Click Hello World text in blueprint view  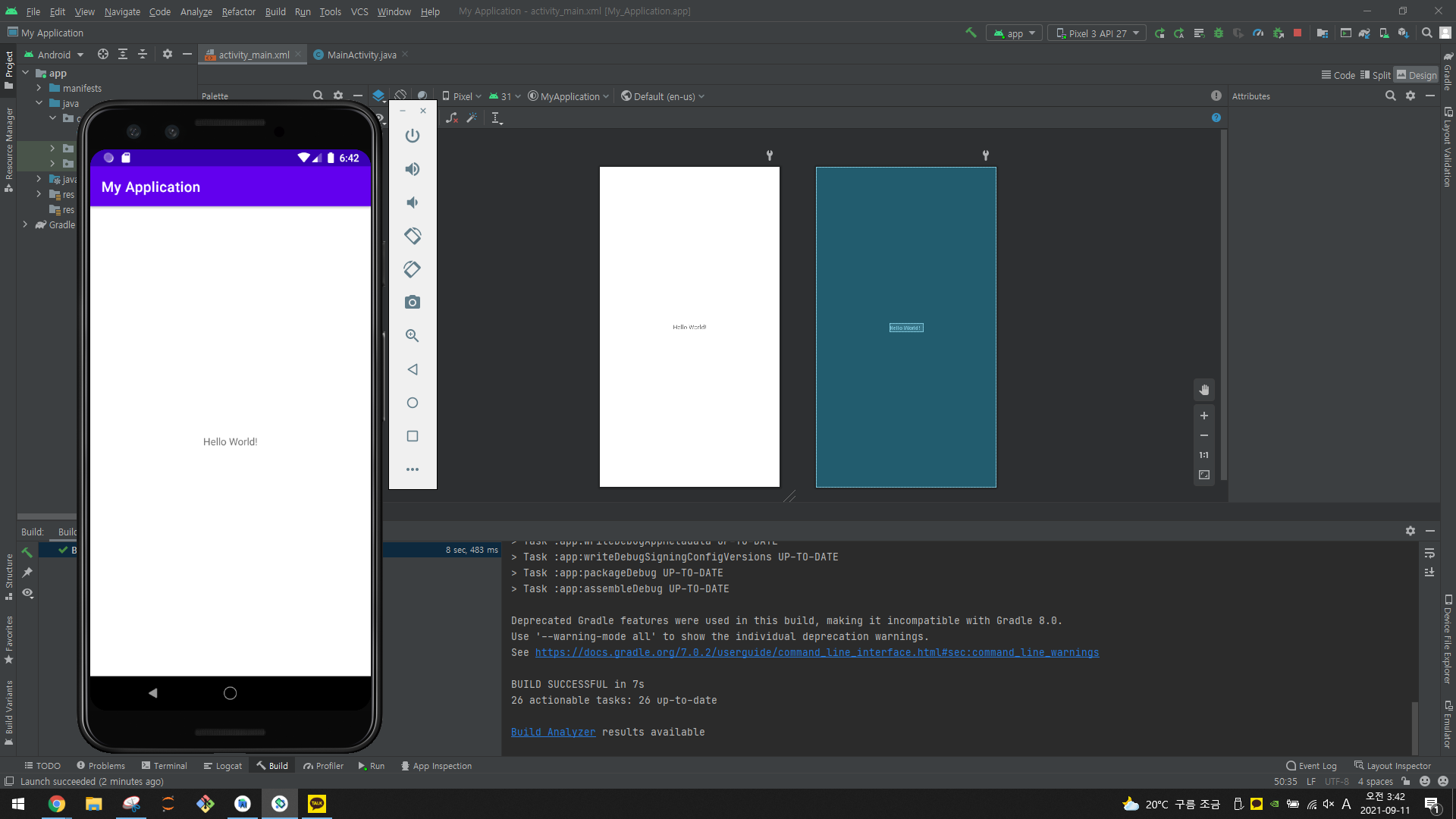tap(905, 328)
